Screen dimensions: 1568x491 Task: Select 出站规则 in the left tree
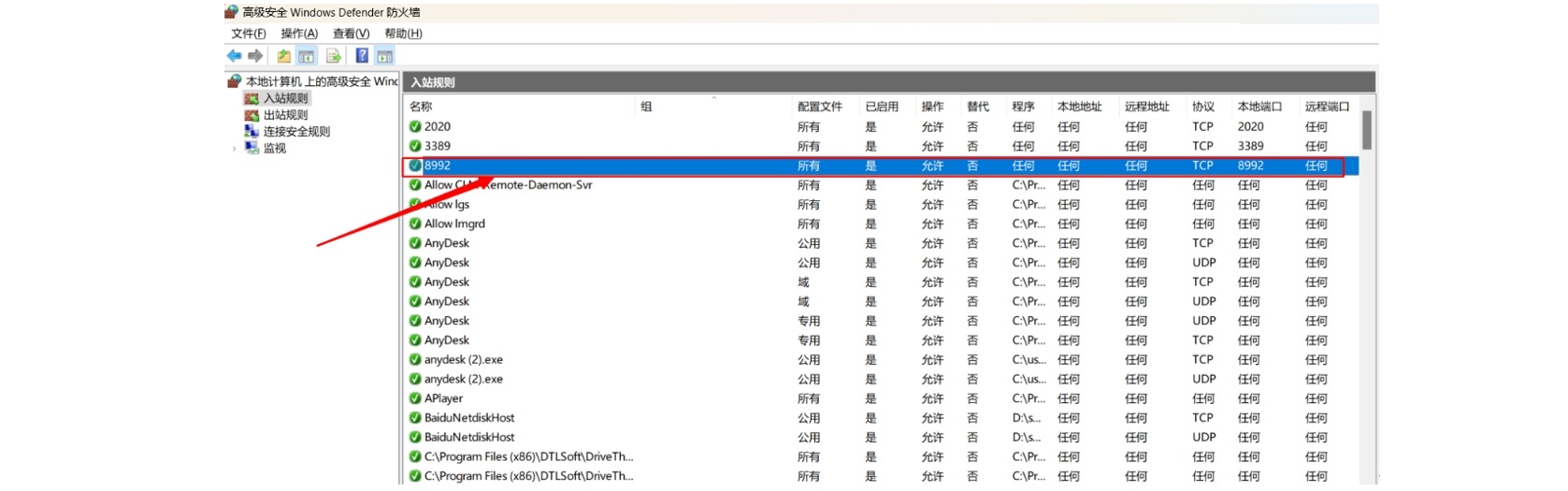point(285,115)
